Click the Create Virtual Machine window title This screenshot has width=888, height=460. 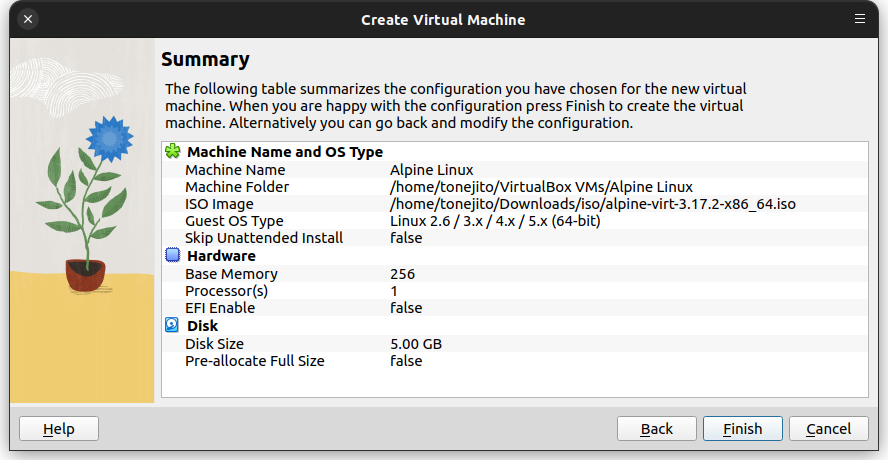(x=443, y=20)
